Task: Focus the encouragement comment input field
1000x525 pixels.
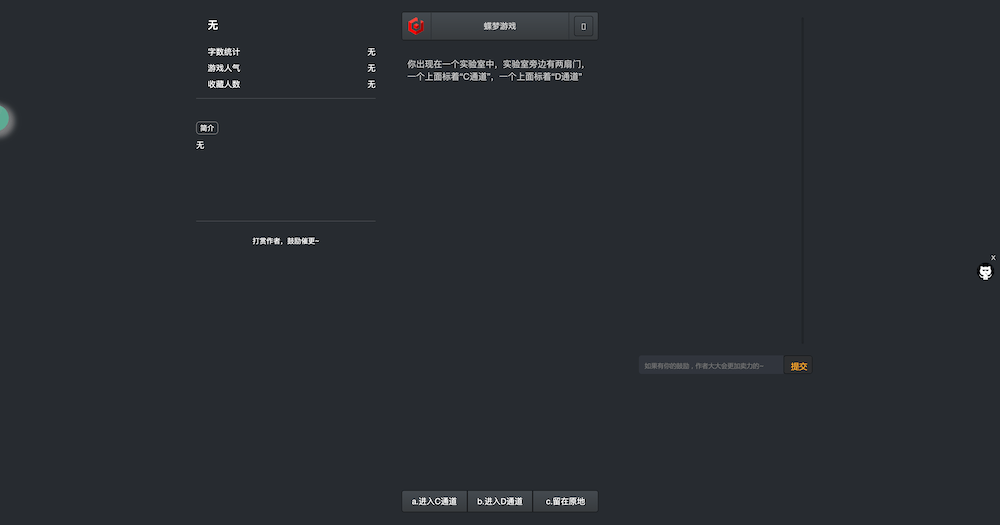Action: click(x=710, y=366)
